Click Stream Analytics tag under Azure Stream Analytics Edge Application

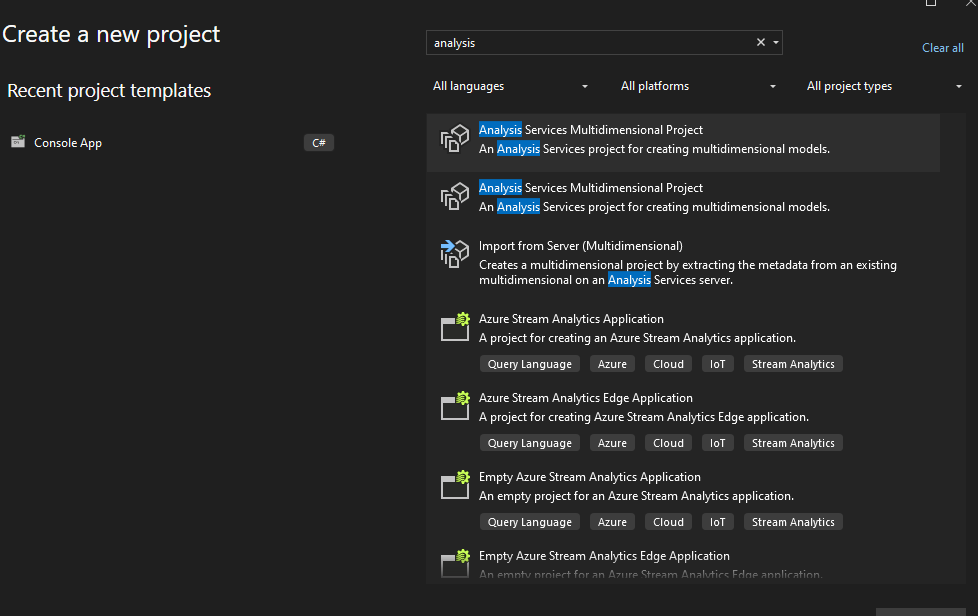pyautogui.click(x=793, y=443)
